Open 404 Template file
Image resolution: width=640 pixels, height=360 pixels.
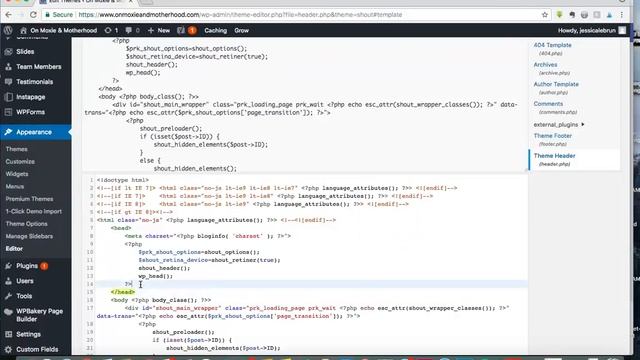pyautogui.click(x=552, y=45)
